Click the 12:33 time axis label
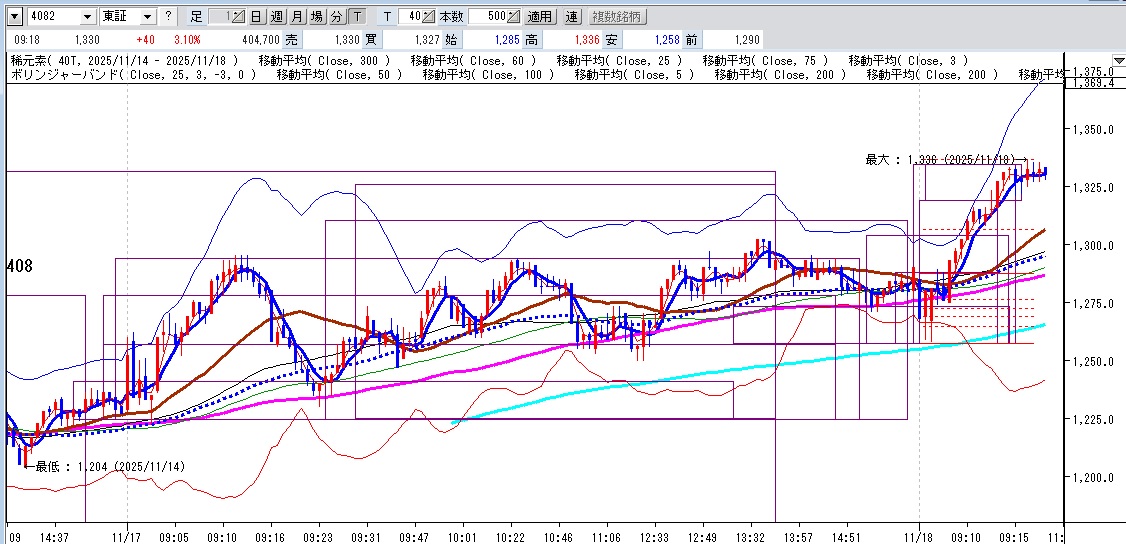The width and height of the screenshot is (1126, 544). tap(654, 536)
